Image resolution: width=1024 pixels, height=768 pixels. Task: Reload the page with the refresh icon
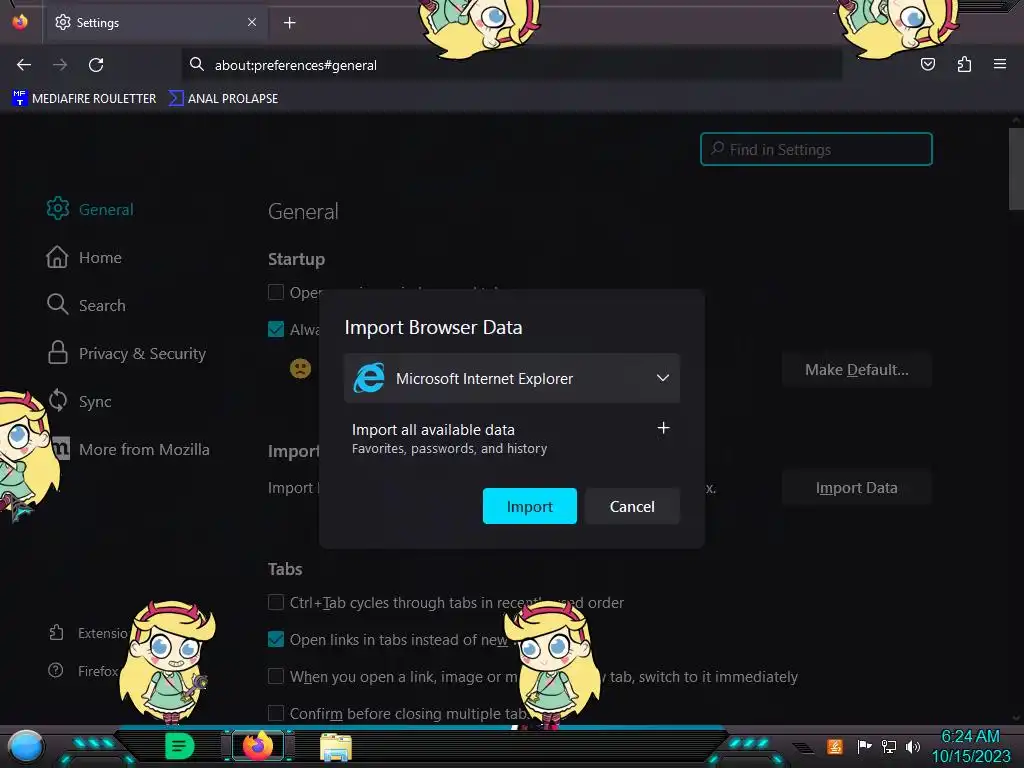[96, 65]
